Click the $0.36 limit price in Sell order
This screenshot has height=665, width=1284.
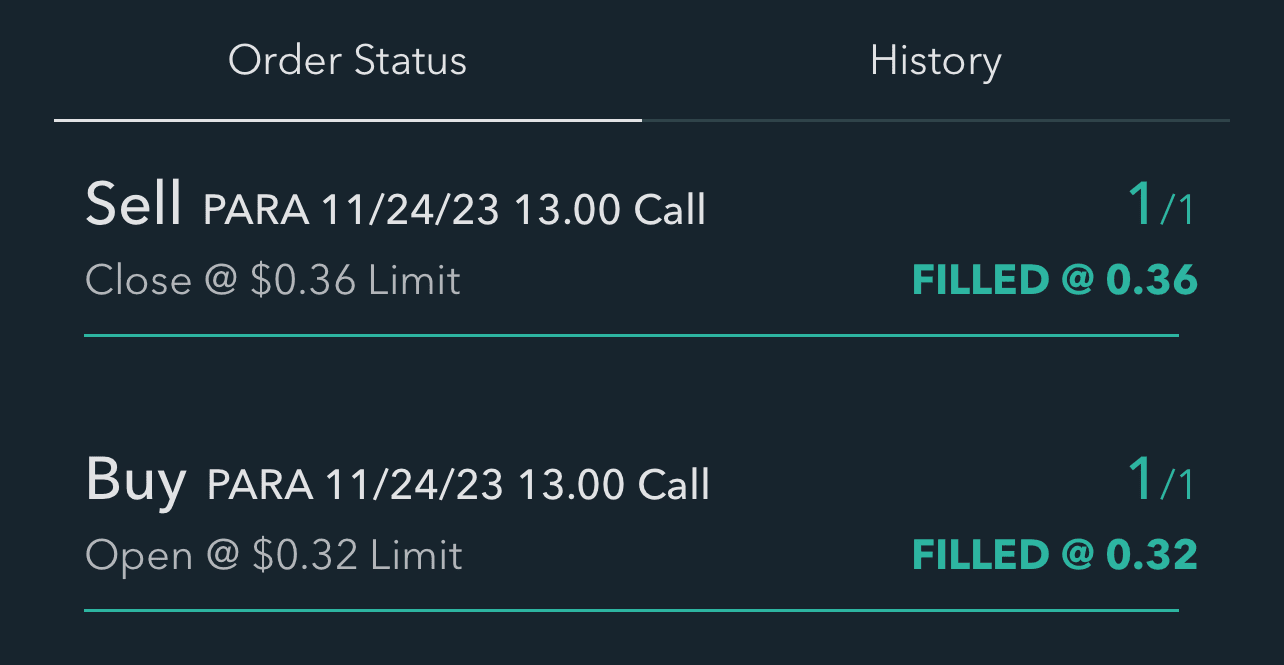303,280
